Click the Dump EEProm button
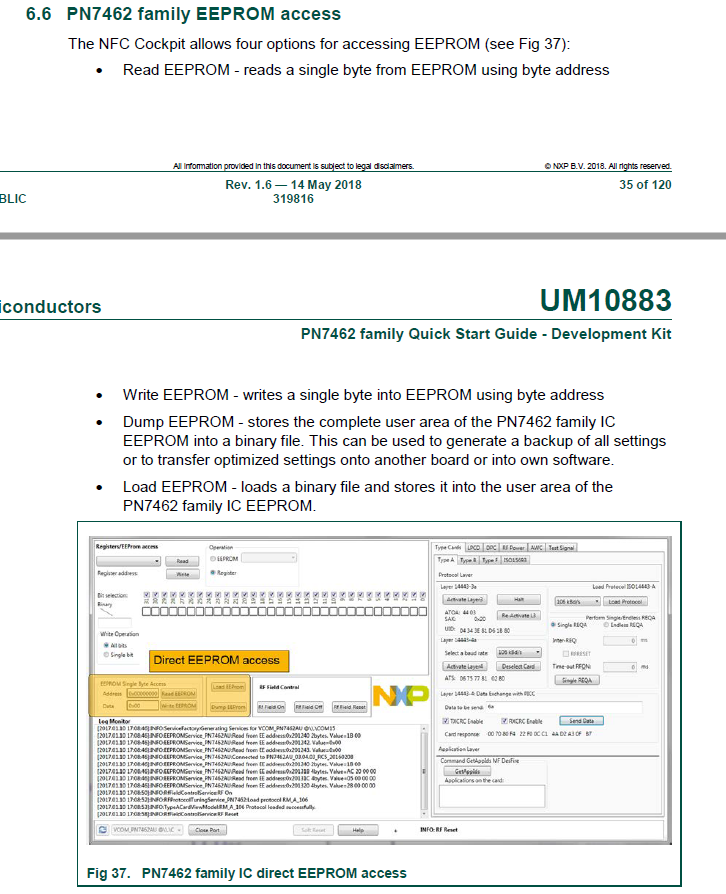726x894 pixels. pyautogui.click(x=228, y=707)
